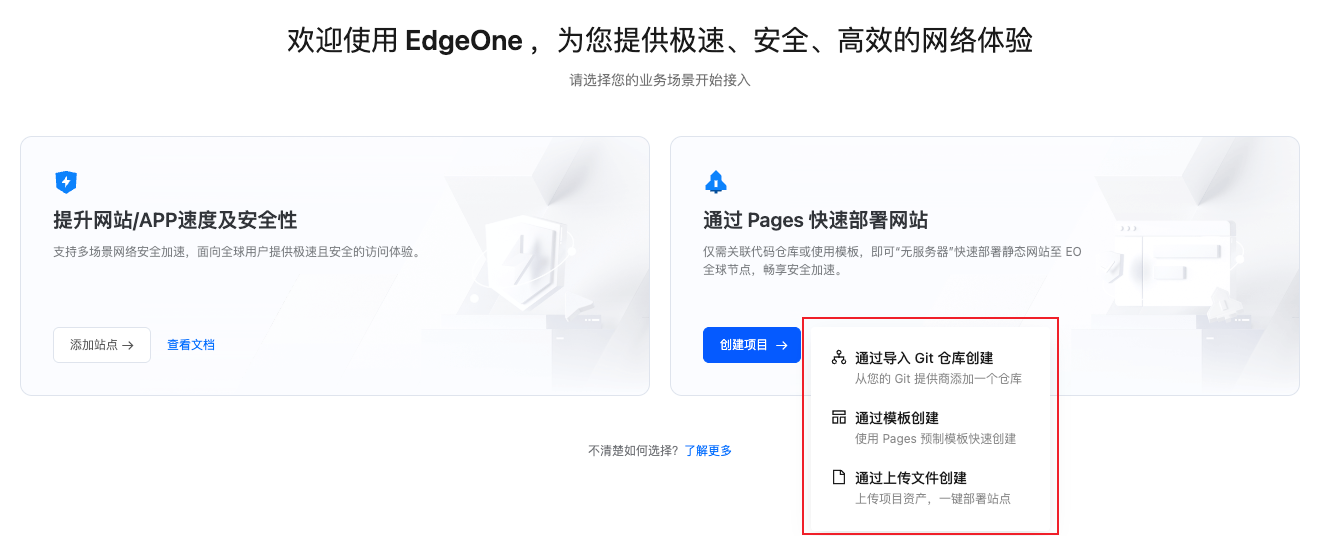Open the 查看文档 link
1327x536 pixels.
(191, 345)
